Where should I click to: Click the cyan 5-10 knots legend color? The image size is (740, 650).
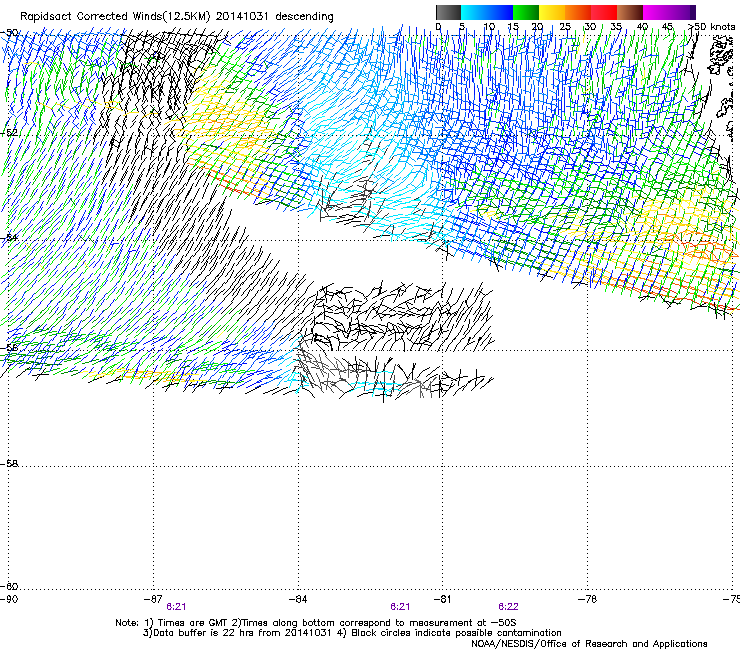point(474,12)
